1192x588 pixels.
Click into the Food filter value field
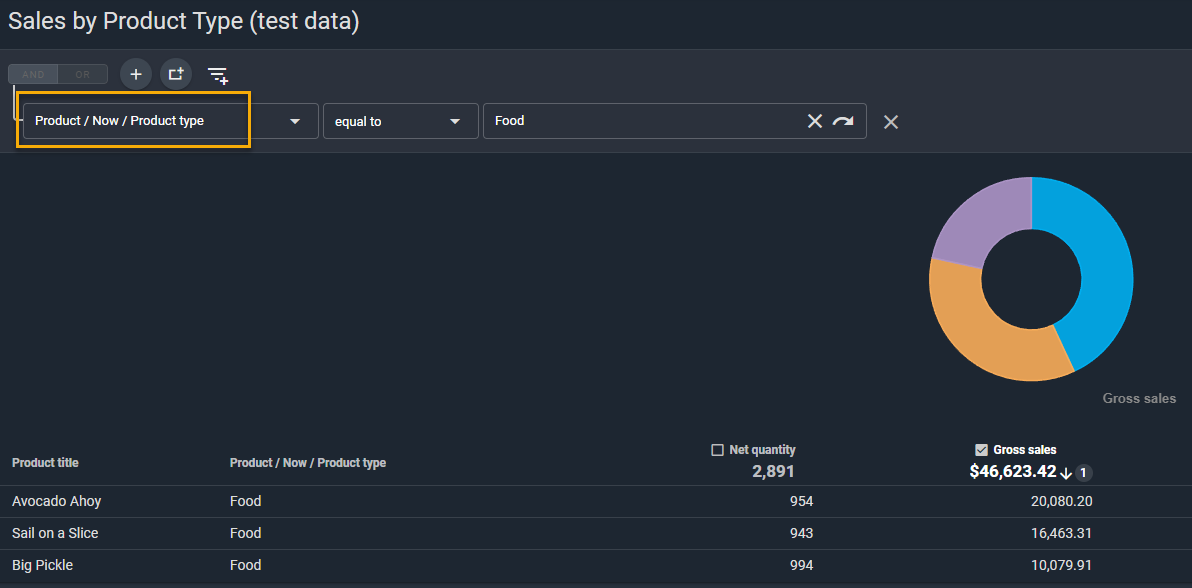tap(640, 121)
